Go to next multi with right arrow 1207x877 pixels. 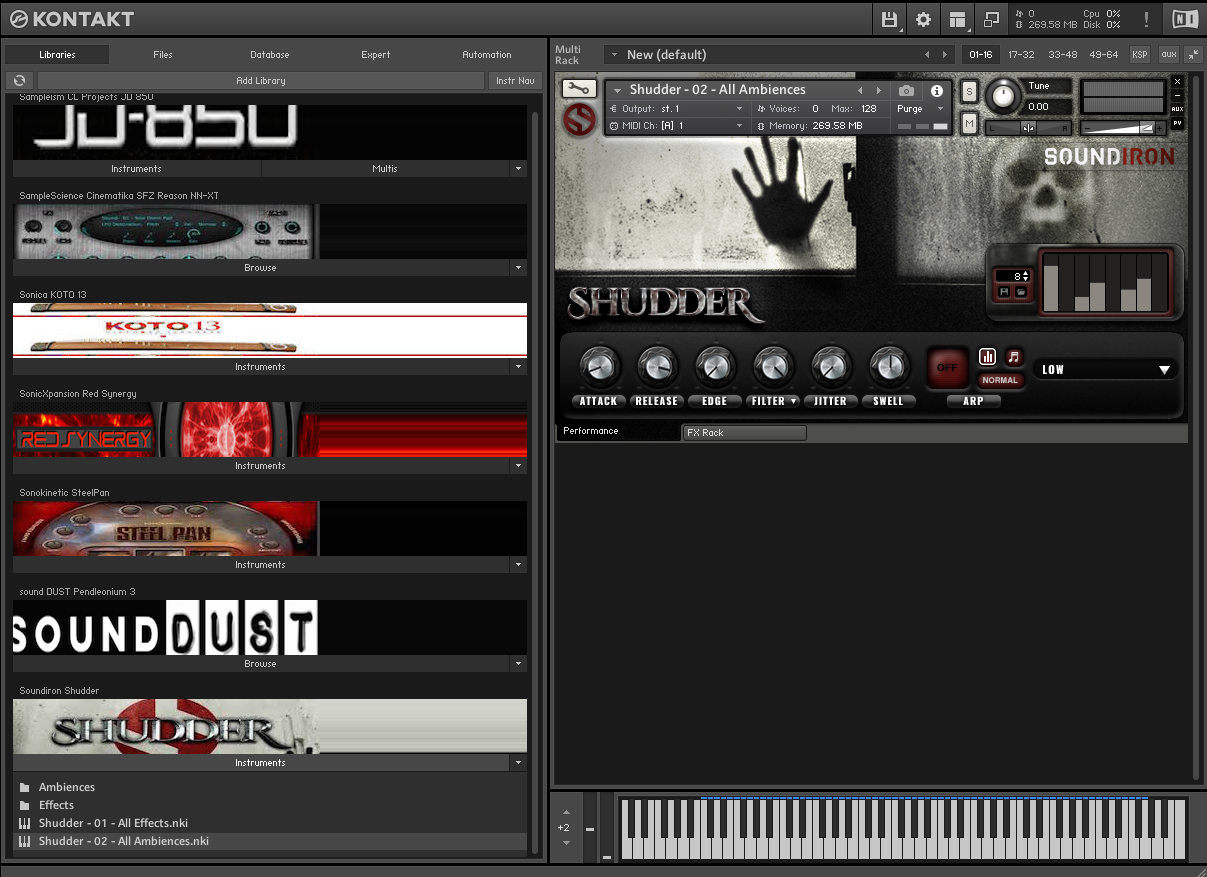(x=944, y=54)
